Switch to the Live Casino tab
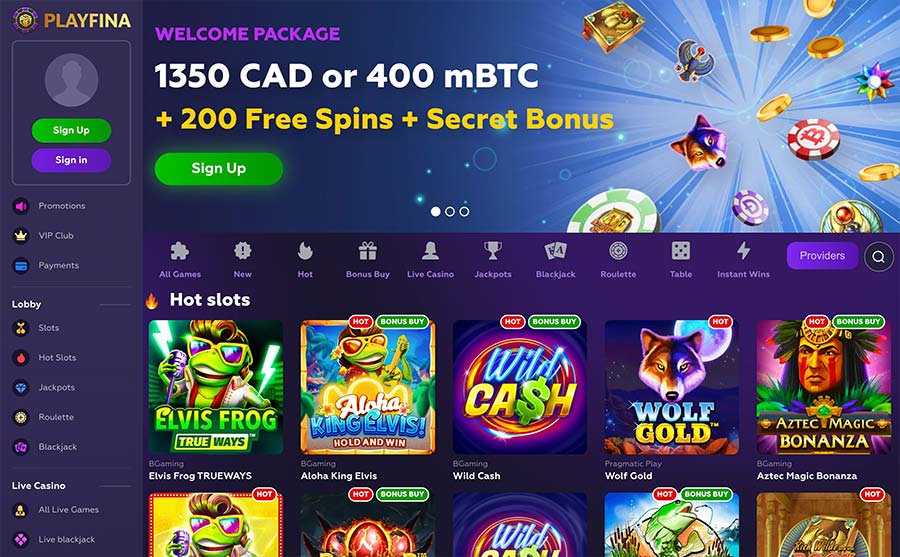The width and height of the screenshot is (900, 557). (x=430, y=259)
